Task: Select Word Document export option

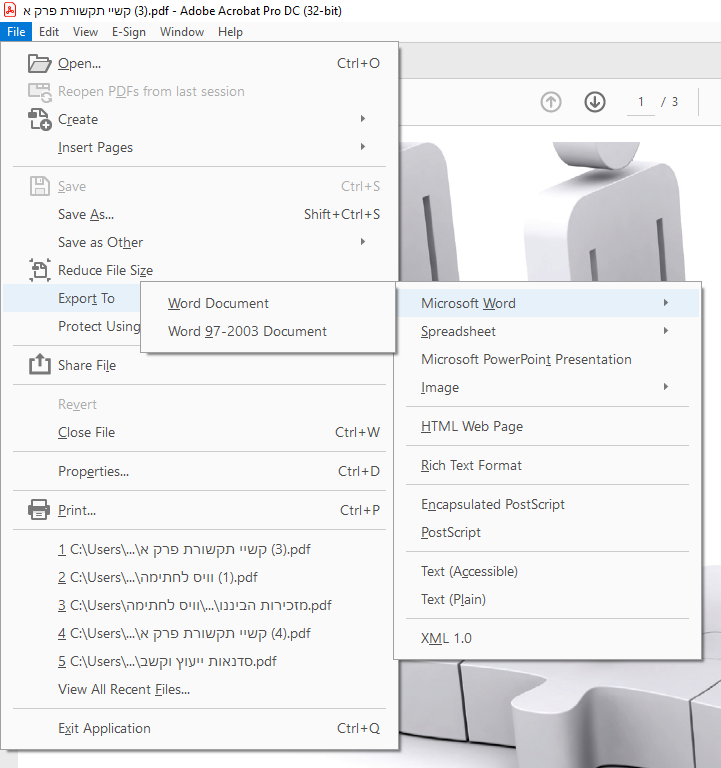Action: pos(268,304)
